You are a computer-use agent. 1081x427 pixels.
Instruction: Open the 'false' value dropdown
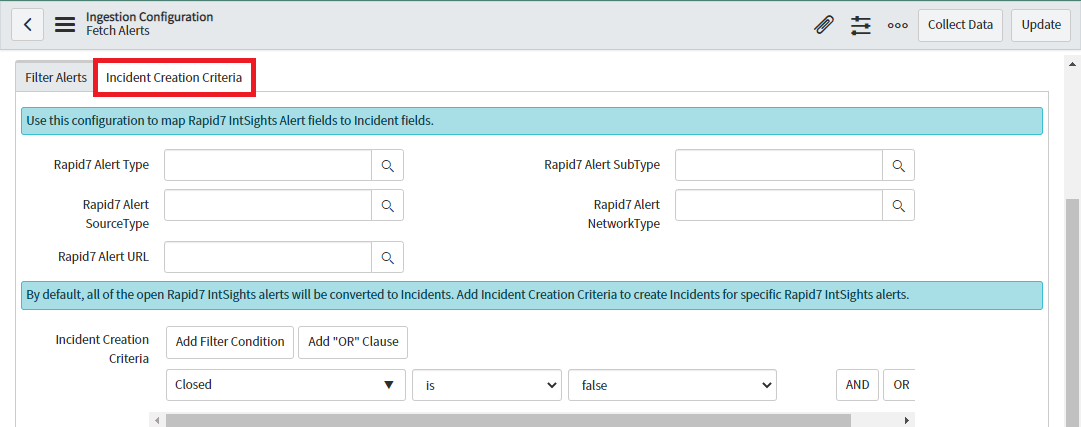(671, 385)
